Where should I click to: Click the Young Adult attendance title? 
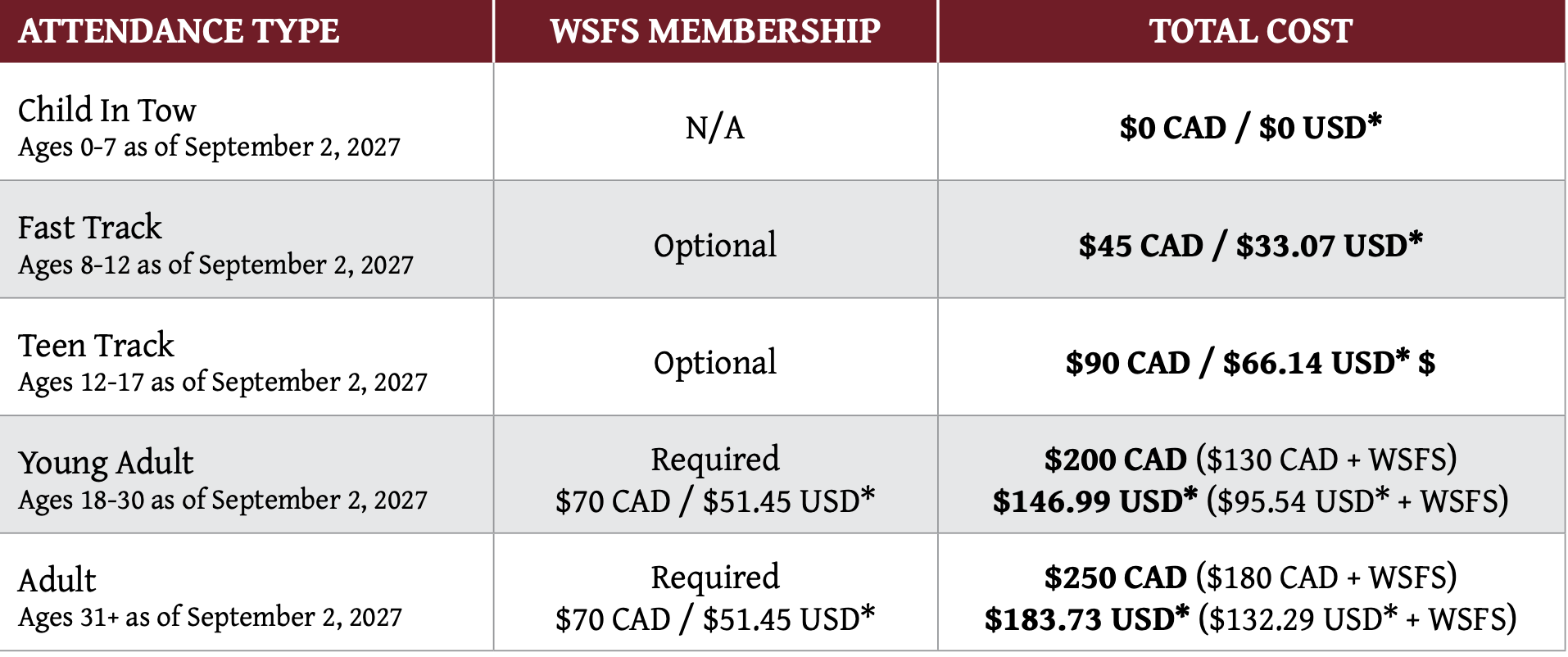click(106, 463)
